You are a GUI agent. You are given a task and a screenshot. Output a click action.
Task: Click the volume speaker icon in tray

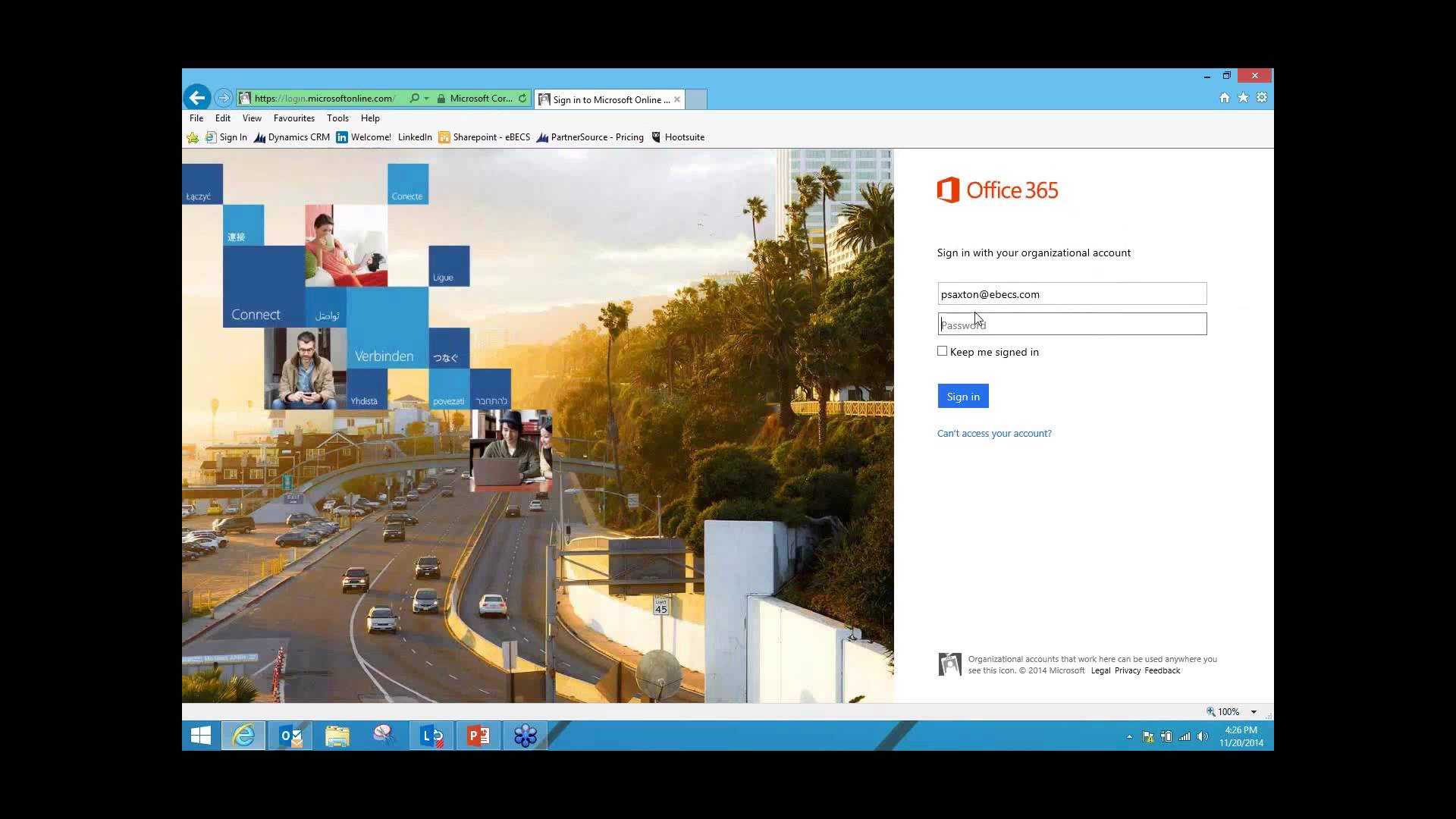(x=1203, y=736)
